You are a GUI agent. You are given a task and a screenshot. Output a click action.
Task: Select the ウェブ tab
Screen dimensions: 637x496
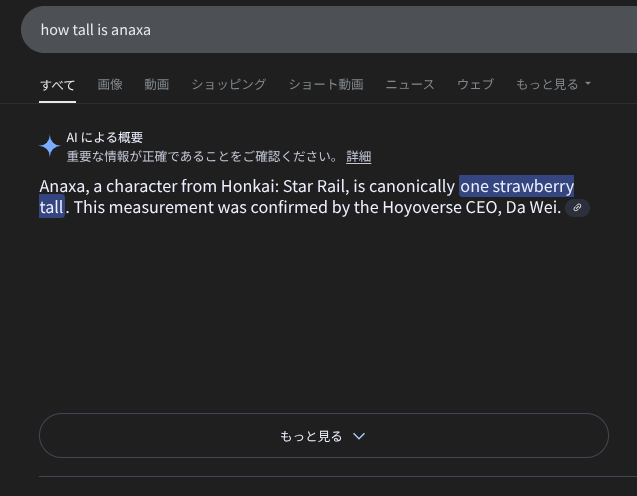click(x=475, y=84)
